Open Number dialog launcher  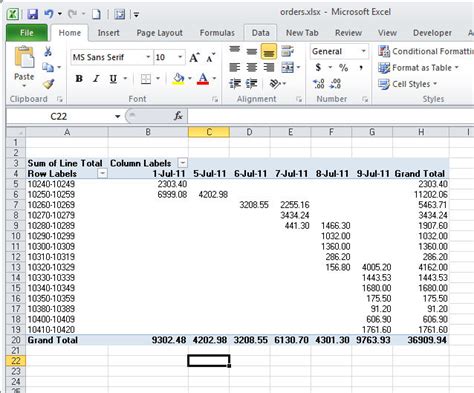point(365,99)
